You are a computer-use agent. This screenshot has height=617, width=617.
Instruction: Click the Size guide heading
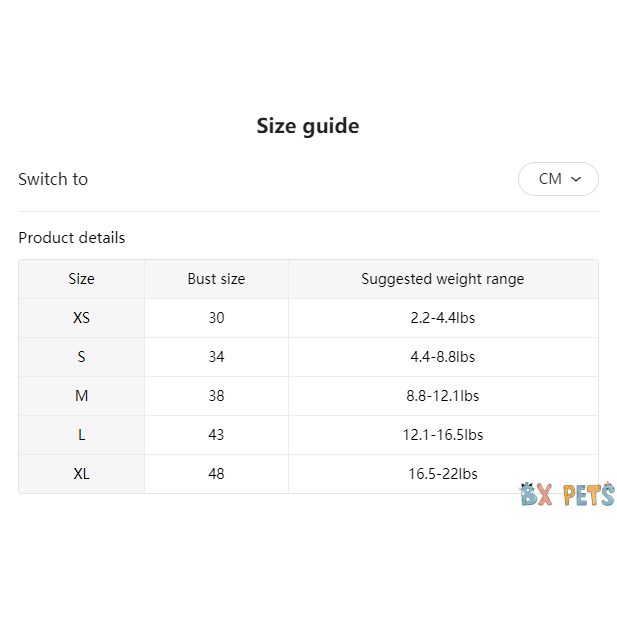[x=308, y=126]
